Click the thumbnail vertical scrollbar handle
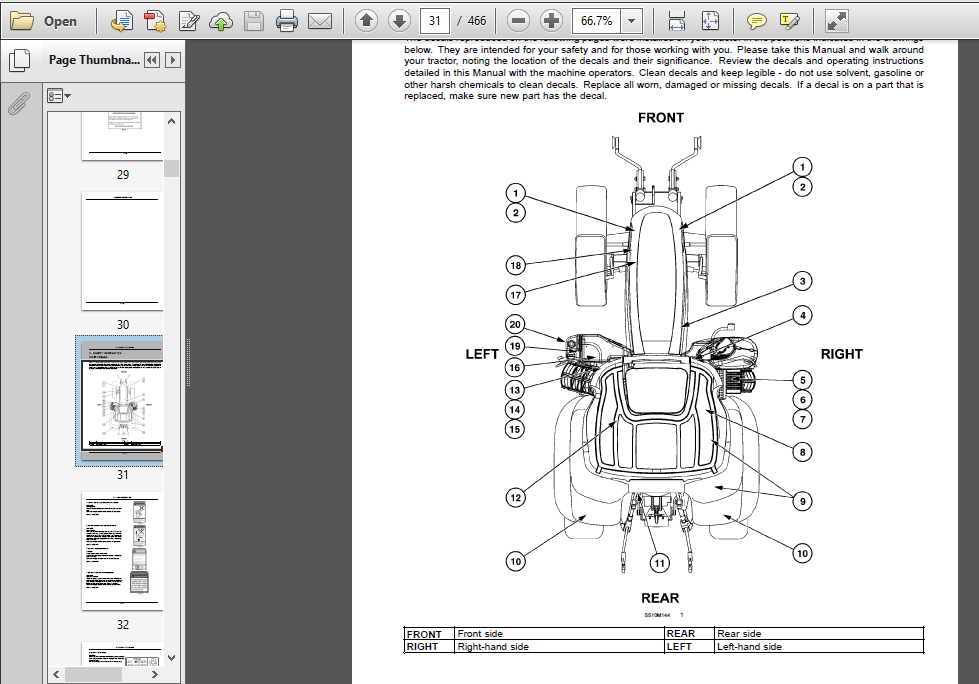Image resolution: width=979 pixels, height=684 pixels. click(x=172, y=169)
